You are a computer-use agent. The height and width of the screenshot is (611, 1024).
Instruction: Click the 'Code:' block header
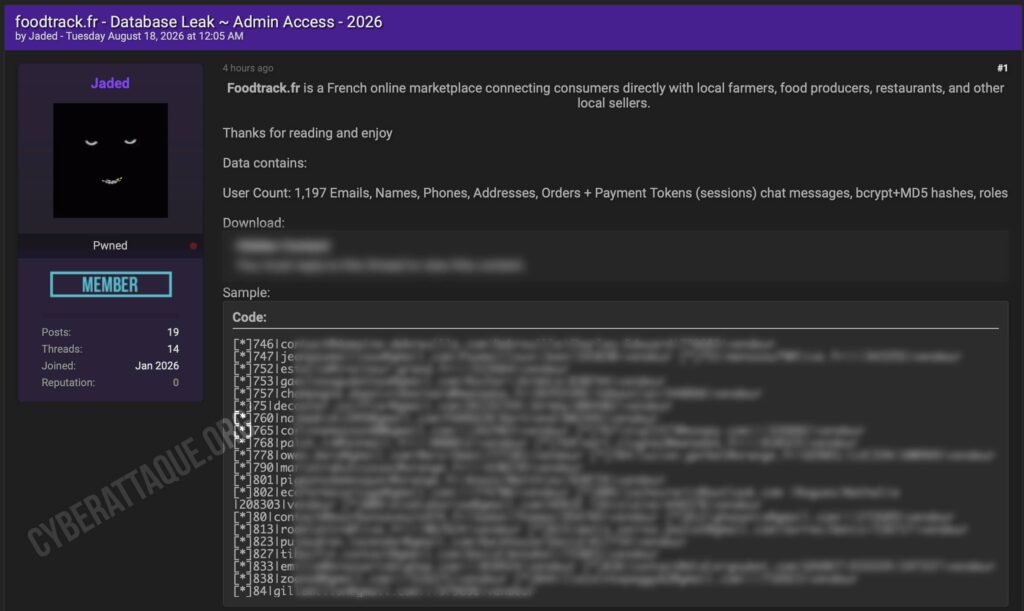click(249, 317)
